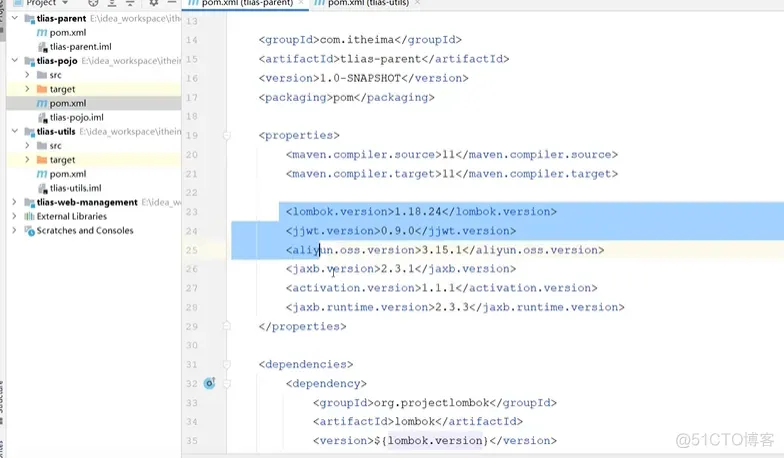
Task: Click the tlias-pojo.iml file icon
Action: [x=42, y=118]
